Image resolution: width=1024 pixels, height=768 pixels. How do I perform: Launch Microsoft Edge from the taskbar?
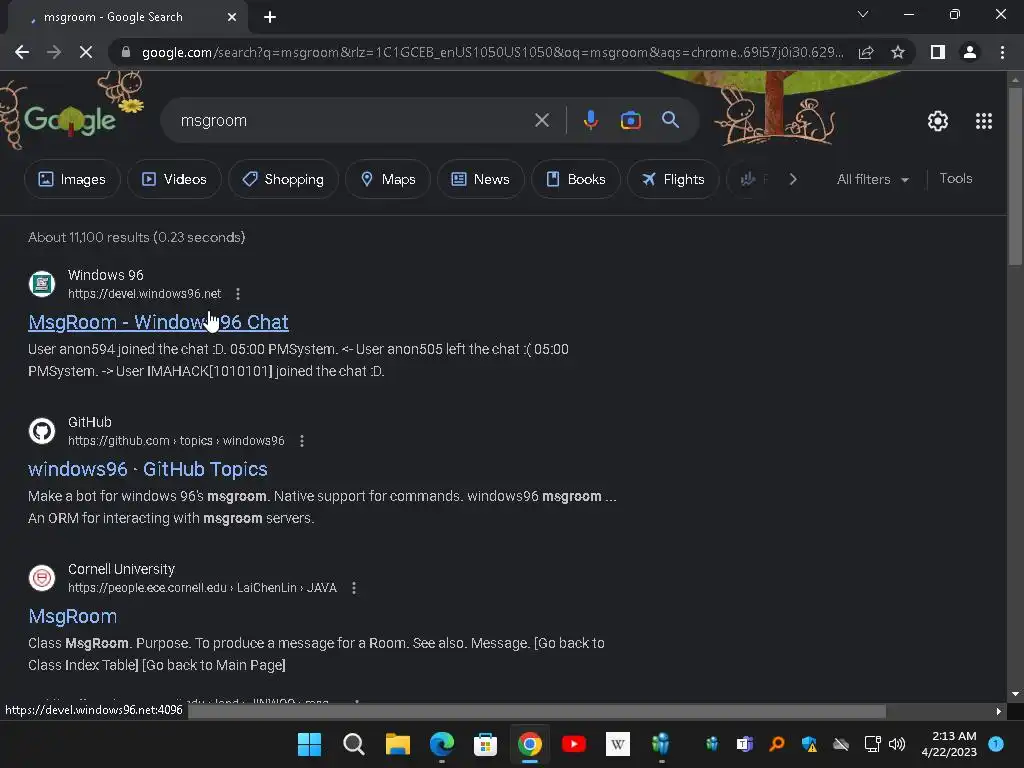(441, 744)
